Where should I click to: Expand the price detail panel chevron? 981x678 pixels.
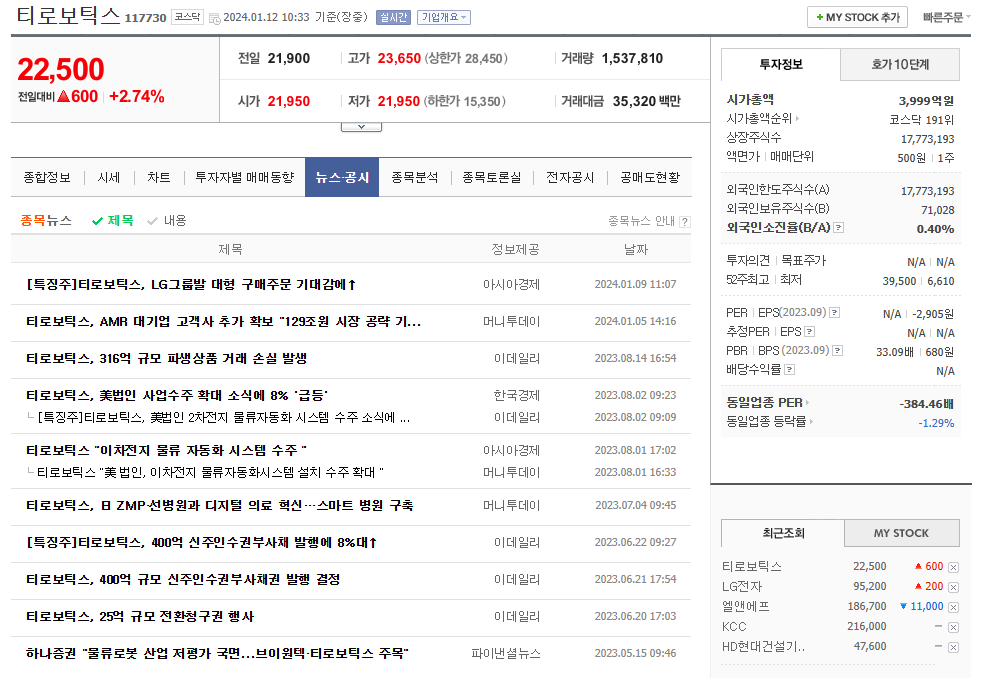[361, 127]
